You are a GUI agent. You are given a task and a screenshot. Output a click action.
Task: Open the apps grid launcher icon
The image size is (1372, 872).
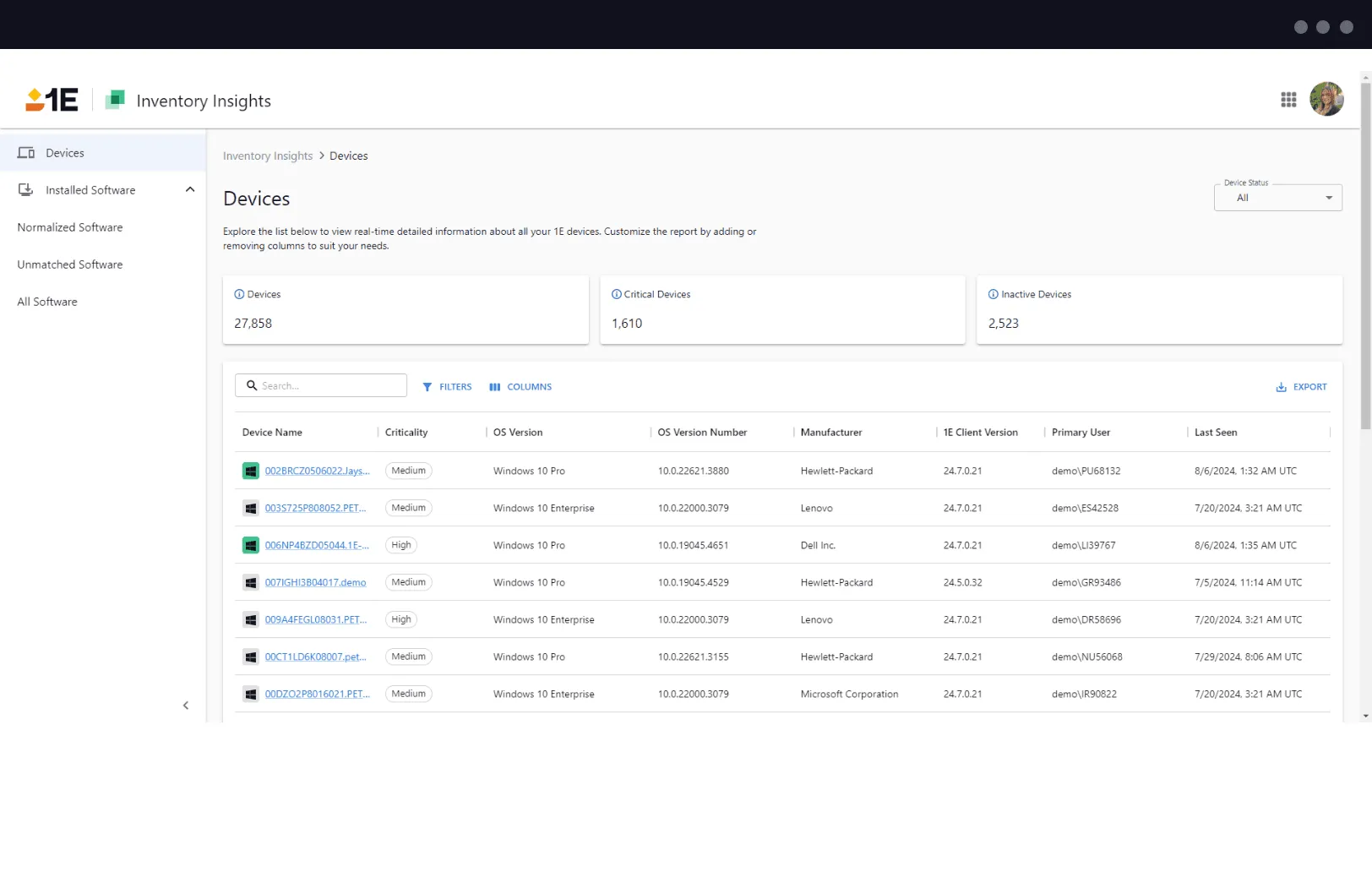(1288, 100)
